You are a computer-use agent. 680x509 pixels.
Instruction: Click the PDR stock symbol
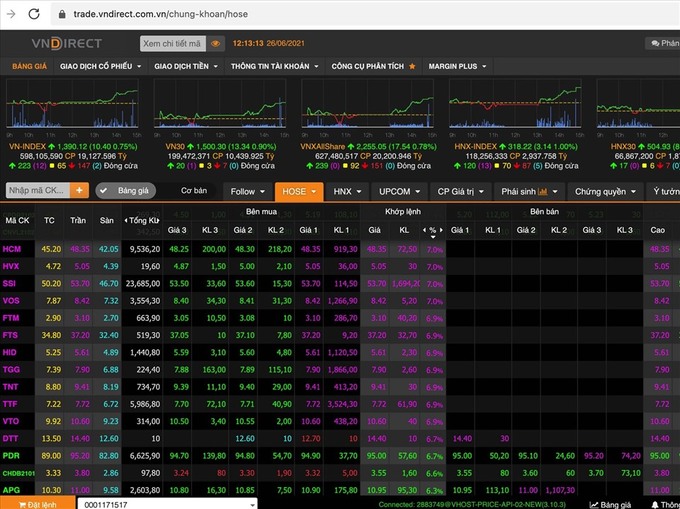(11, 456)
